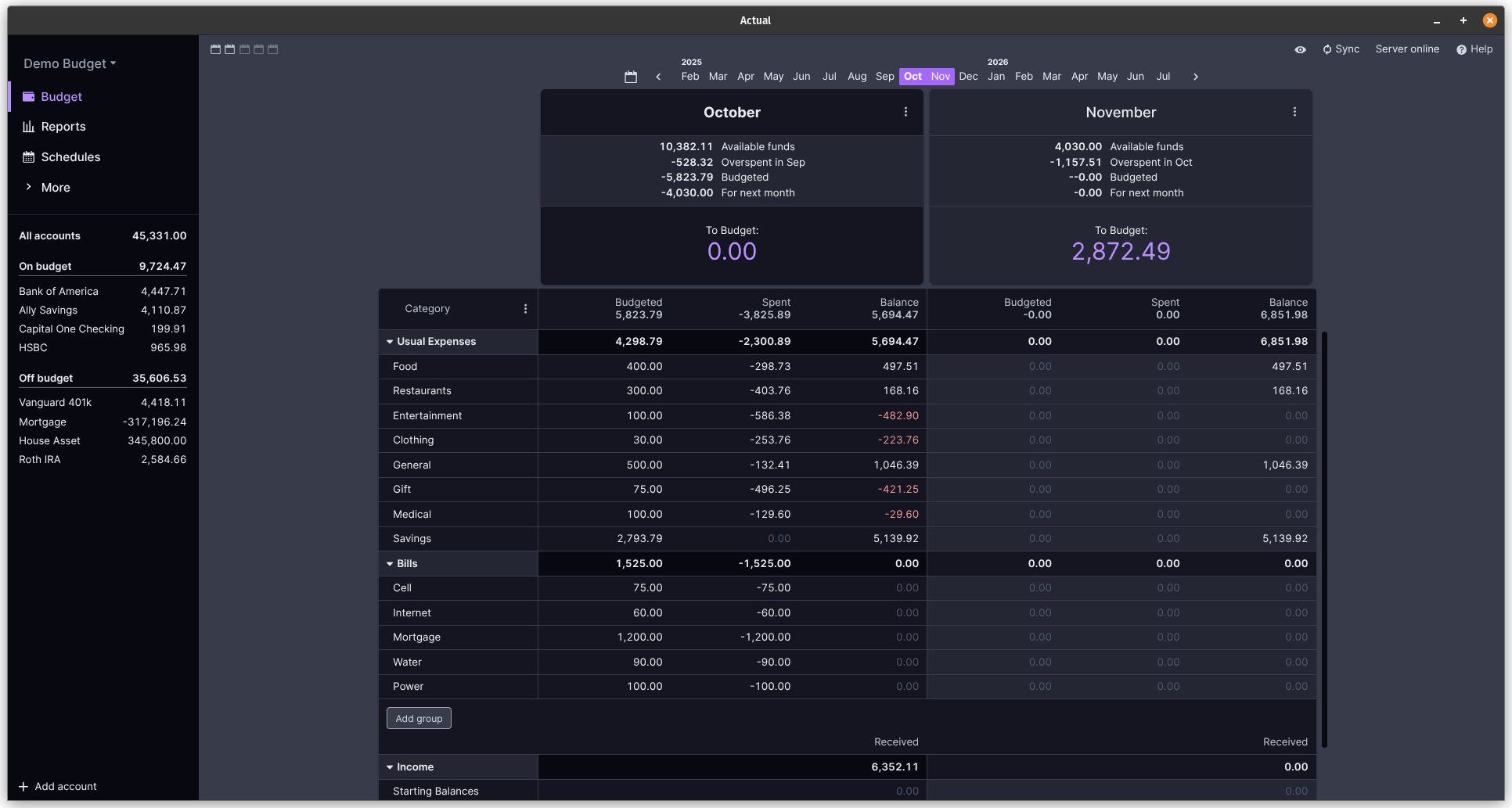The height and width of the screenshot is (808, 1512).
Task: Click the Add group button
Action: 419,718
